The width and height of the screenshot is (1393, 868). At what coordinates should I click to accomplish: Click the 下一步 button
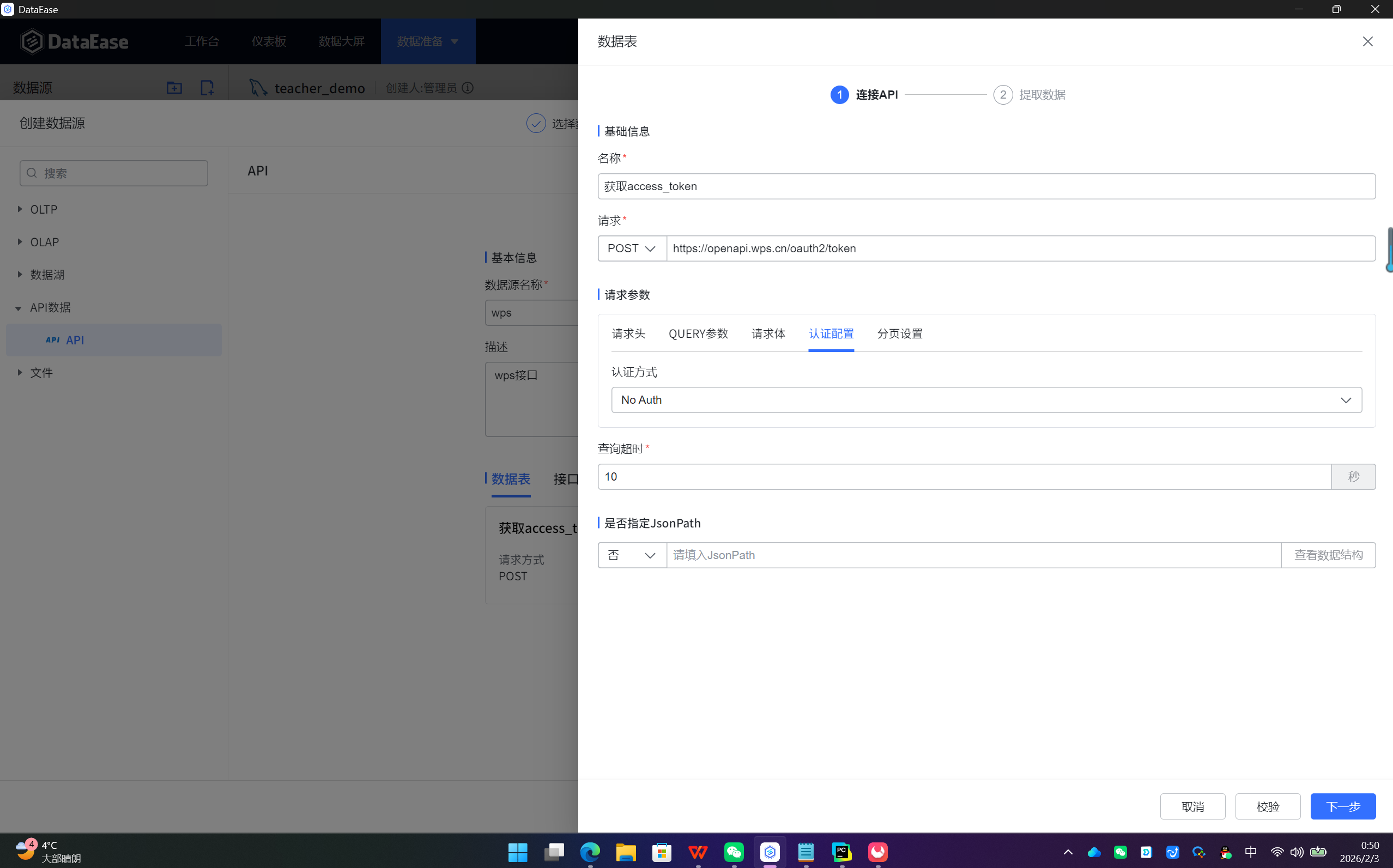pyautogui.click(x=1342, y=806)
